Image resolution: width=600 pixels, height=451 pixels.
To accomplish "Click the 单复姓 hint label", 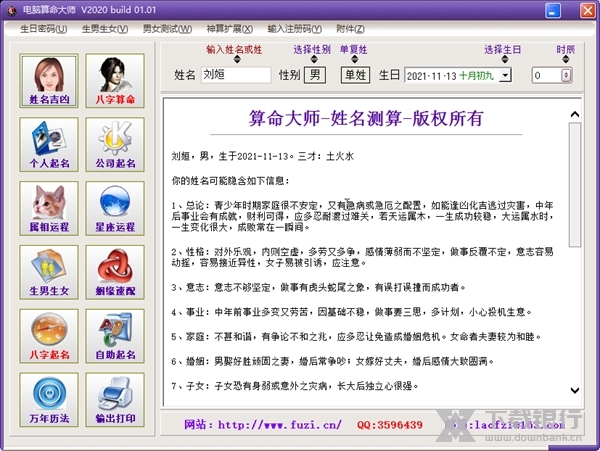I will pyautogui.click(x=354, y=50).
